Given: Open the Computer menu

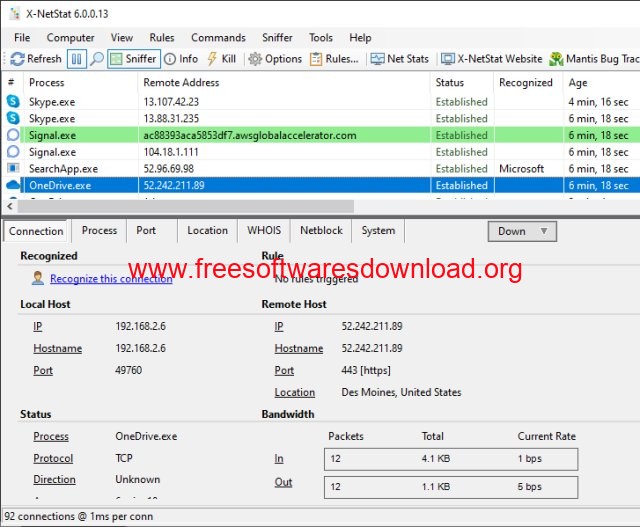Looking at the screenshot, I should pos(70,38).
